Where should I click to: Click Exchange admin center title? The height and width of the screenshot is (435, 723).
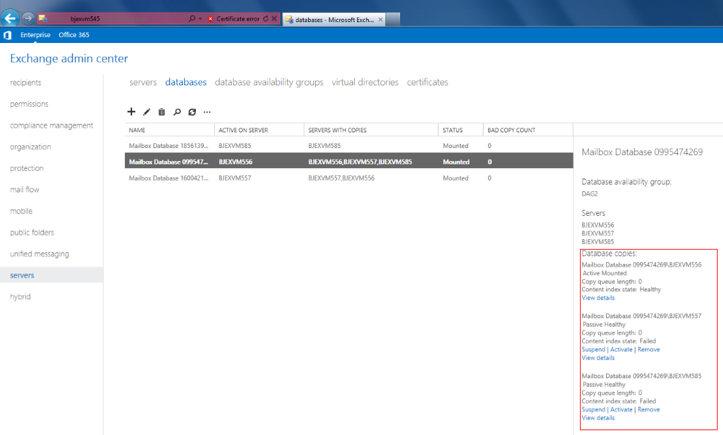click(x=69, y=59)
